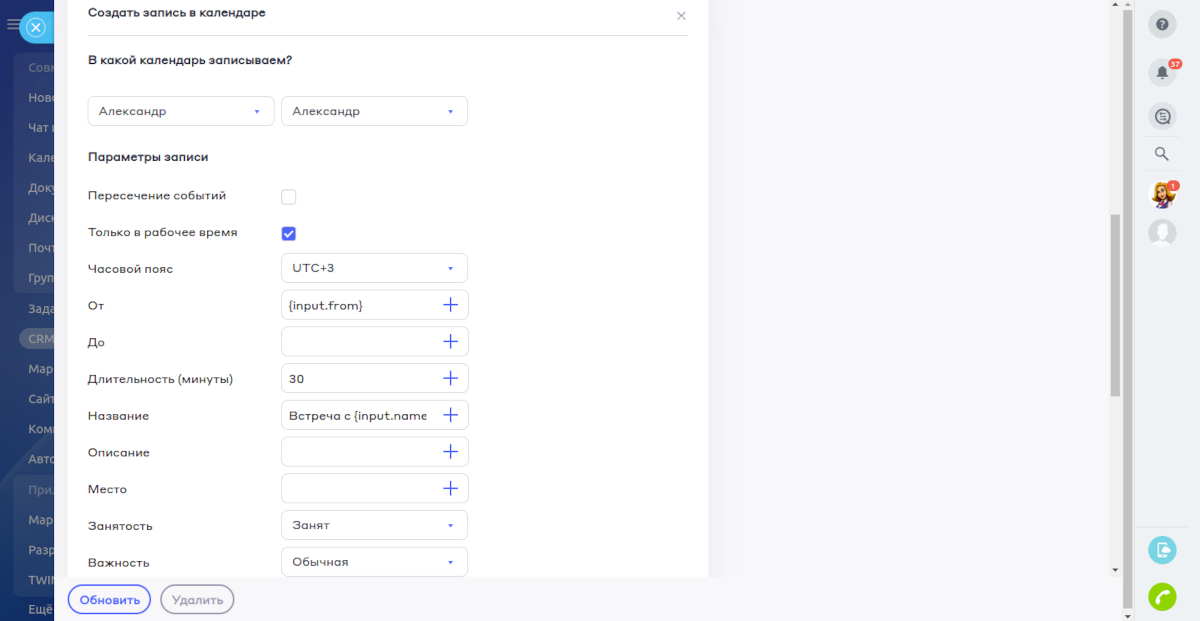Open the Важность dropdown set to Обычная
Image resolution: width=1200 pixels, height=621 pixels.
[x=374, y=562]
